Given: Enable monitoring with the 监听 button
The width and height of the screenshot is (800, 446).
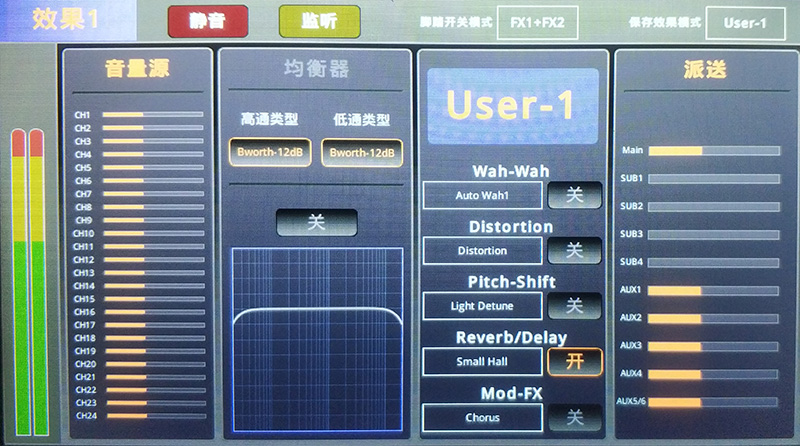Looking at the screenshot, I should click(x=319, y=21).
